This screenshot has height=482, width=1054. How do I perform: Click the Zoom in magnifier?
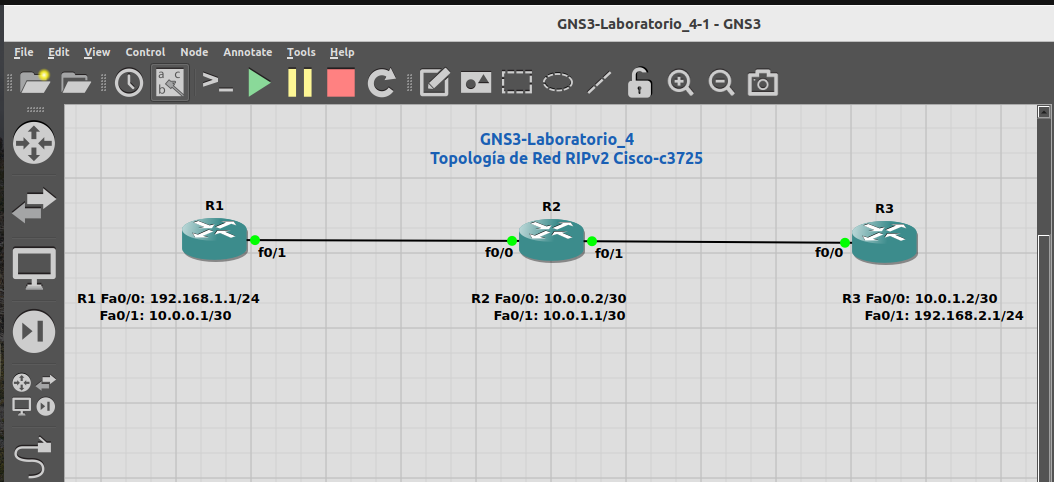tap(680, 83)
